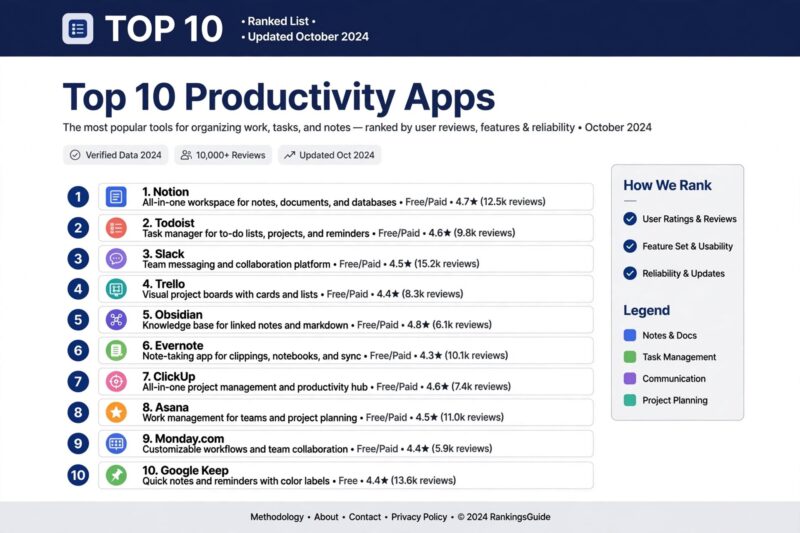The image size is (800, 533).
Task: Click Obsidian's '4.8★ (6.1k reviews)' rating
Action: coord(449,324)
